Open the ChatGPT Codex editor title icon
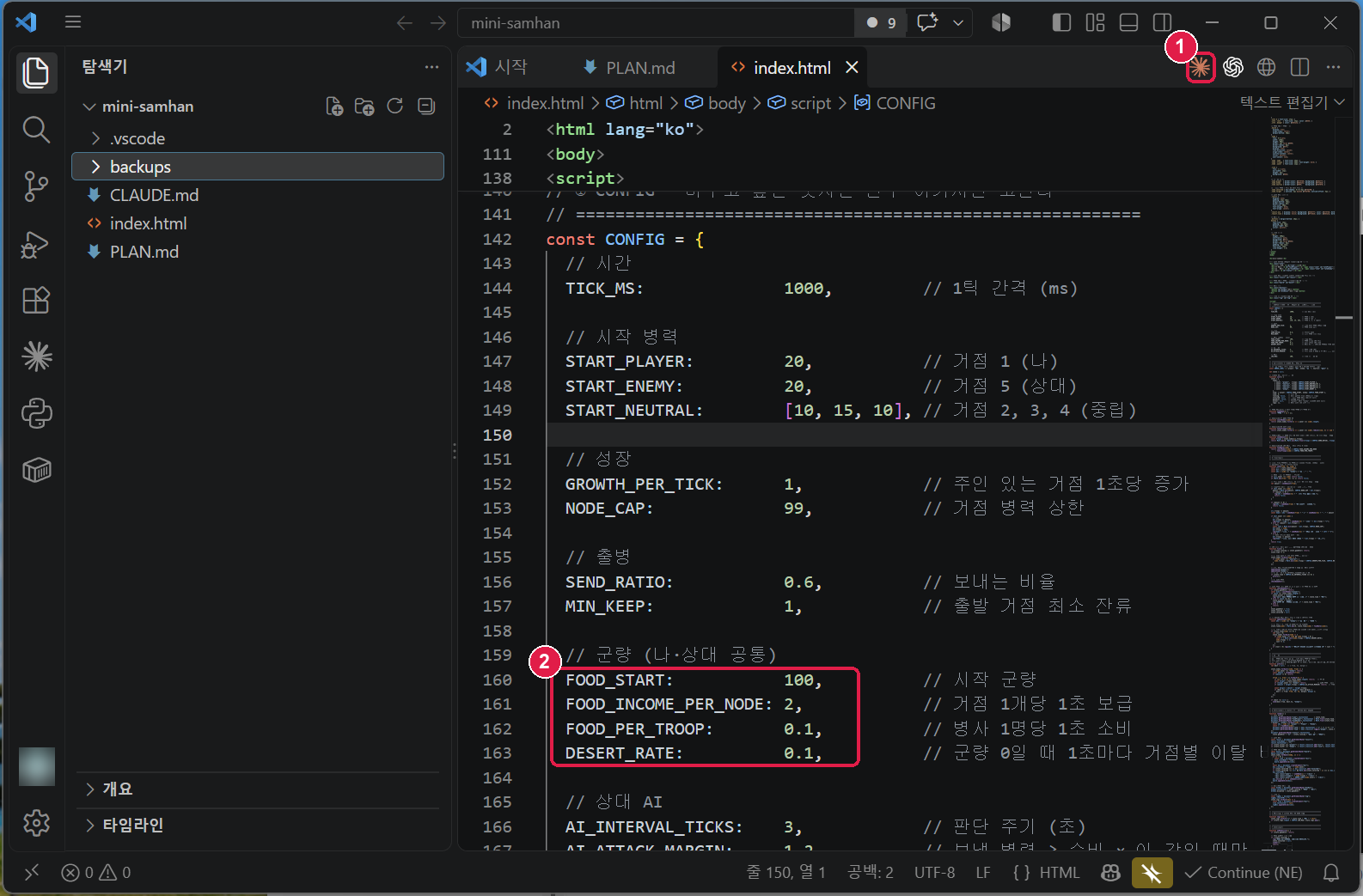 1233,67
